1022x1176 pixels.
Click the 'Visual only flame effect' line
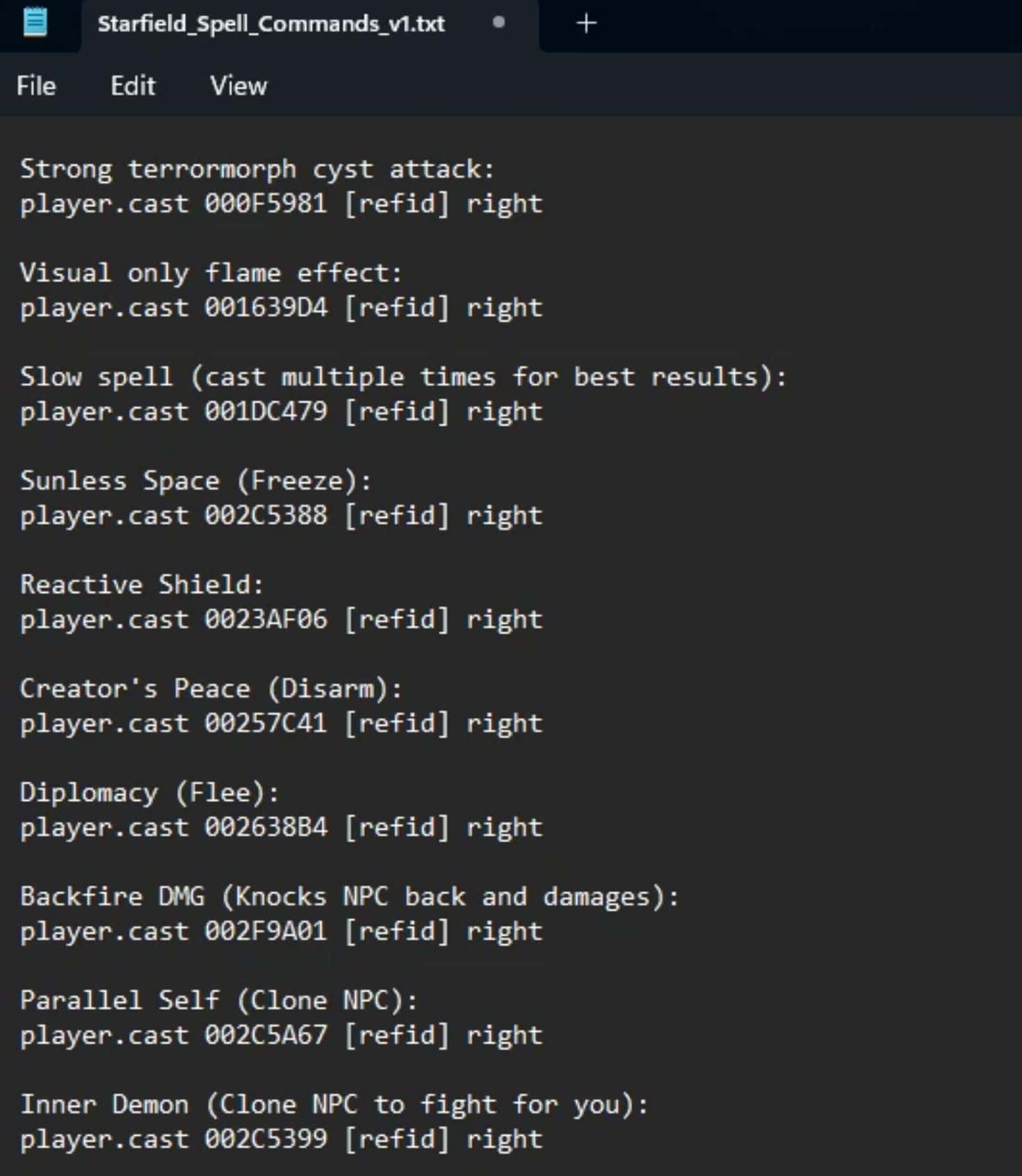211,273
